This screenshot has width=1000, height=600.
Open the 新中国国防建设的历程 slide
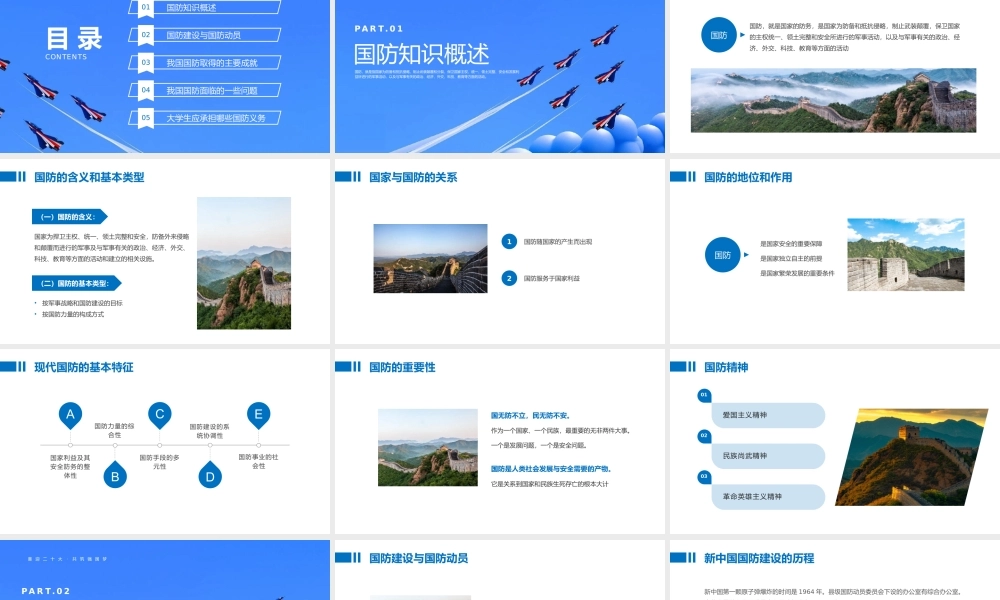click(835, 570)
